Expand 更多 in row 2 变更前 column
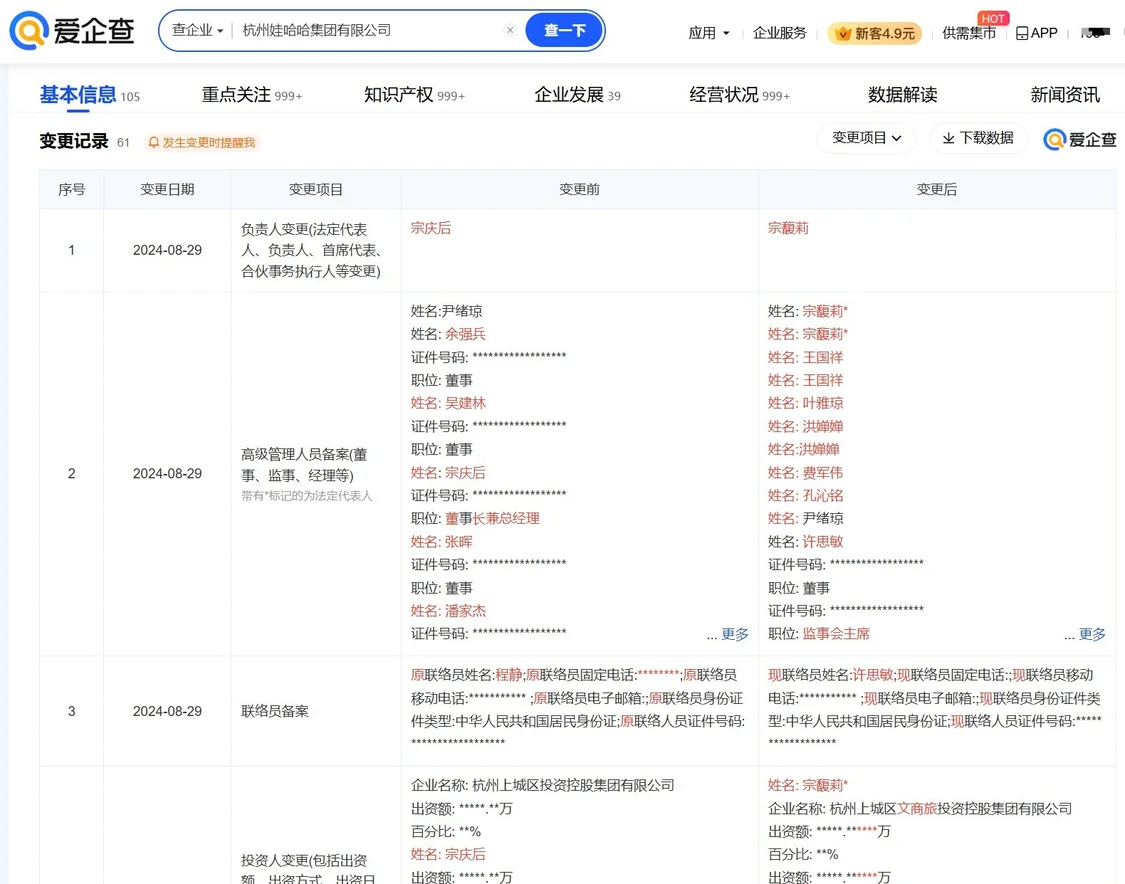 click(735, 634)
